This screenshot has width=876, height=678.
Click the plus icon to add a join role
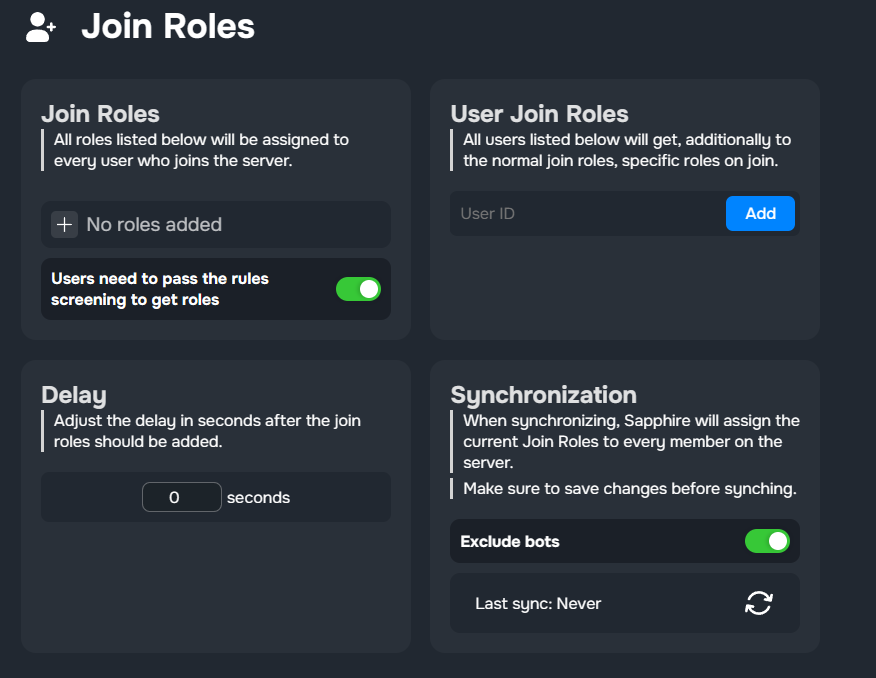coord(64,225)
